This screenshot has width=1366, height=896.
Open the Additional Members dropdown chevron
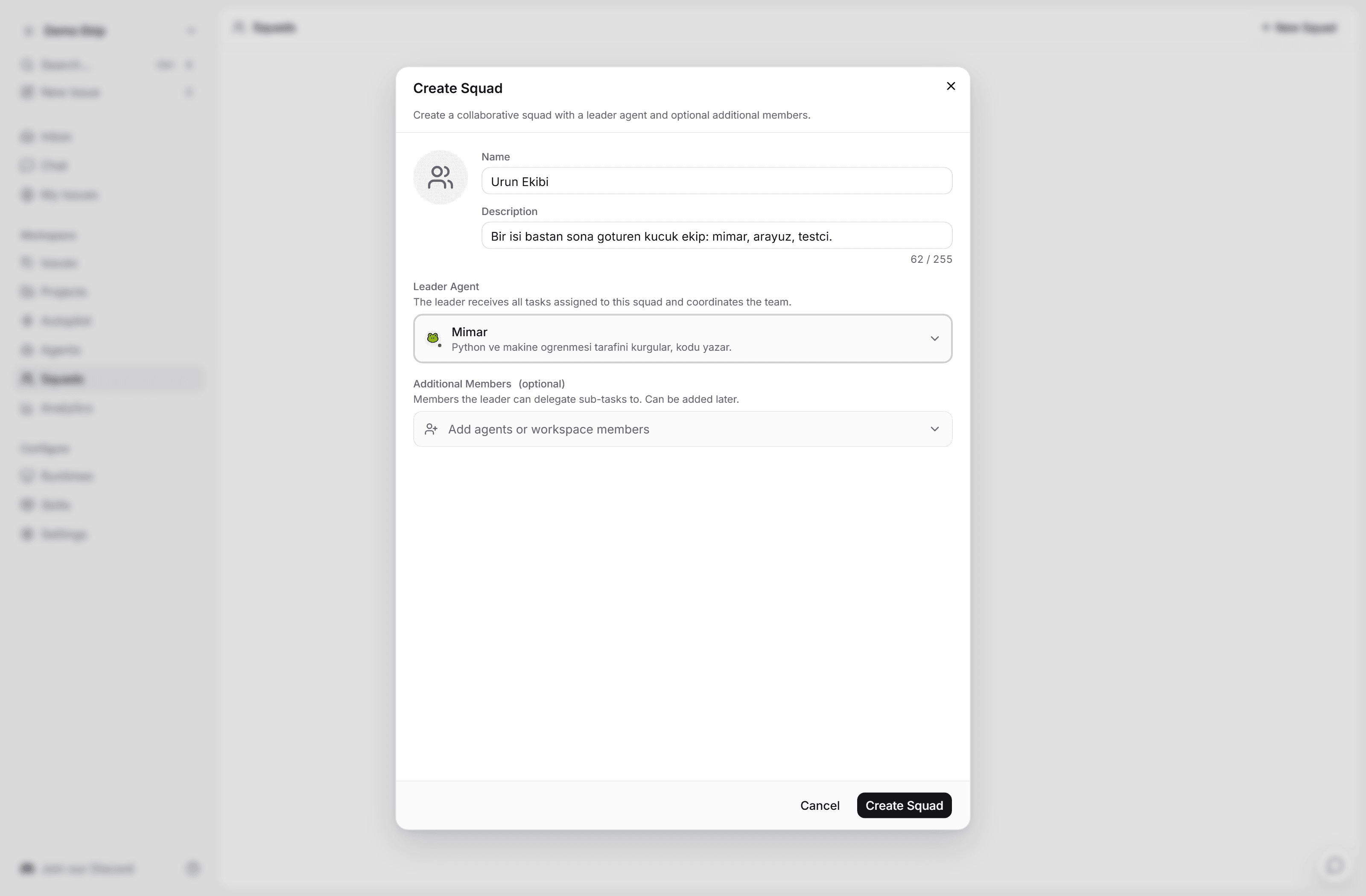click(934, 429)
